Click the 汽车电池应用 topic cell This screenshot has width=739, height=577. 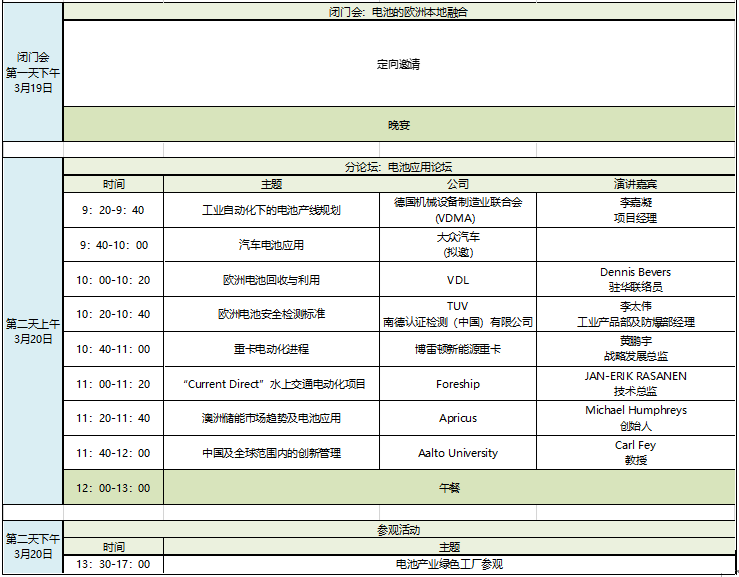[x=271, y=245]
